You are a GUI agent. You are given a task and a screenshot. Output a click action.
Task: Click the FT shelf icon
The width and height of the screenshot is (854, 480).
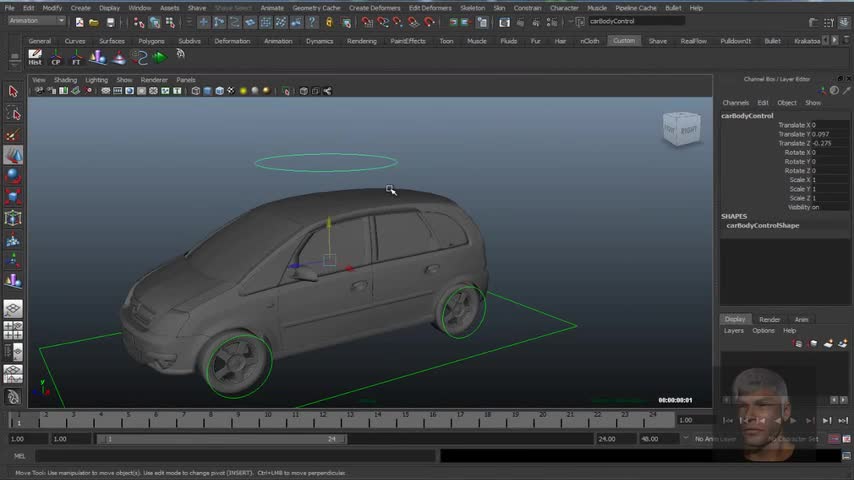(x=76, y=57)
